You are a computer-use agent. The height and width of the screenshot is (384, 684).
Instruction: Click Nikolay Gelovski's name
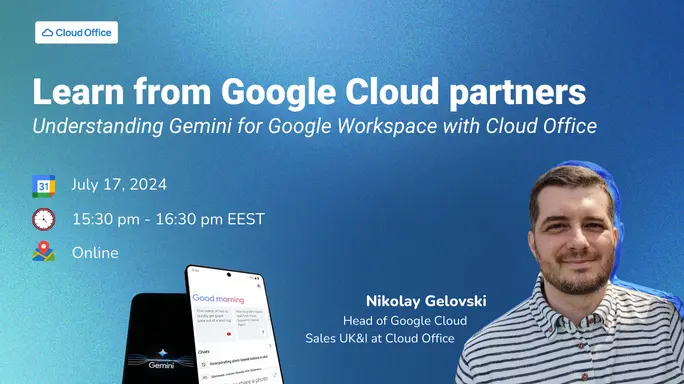point(426,301)
